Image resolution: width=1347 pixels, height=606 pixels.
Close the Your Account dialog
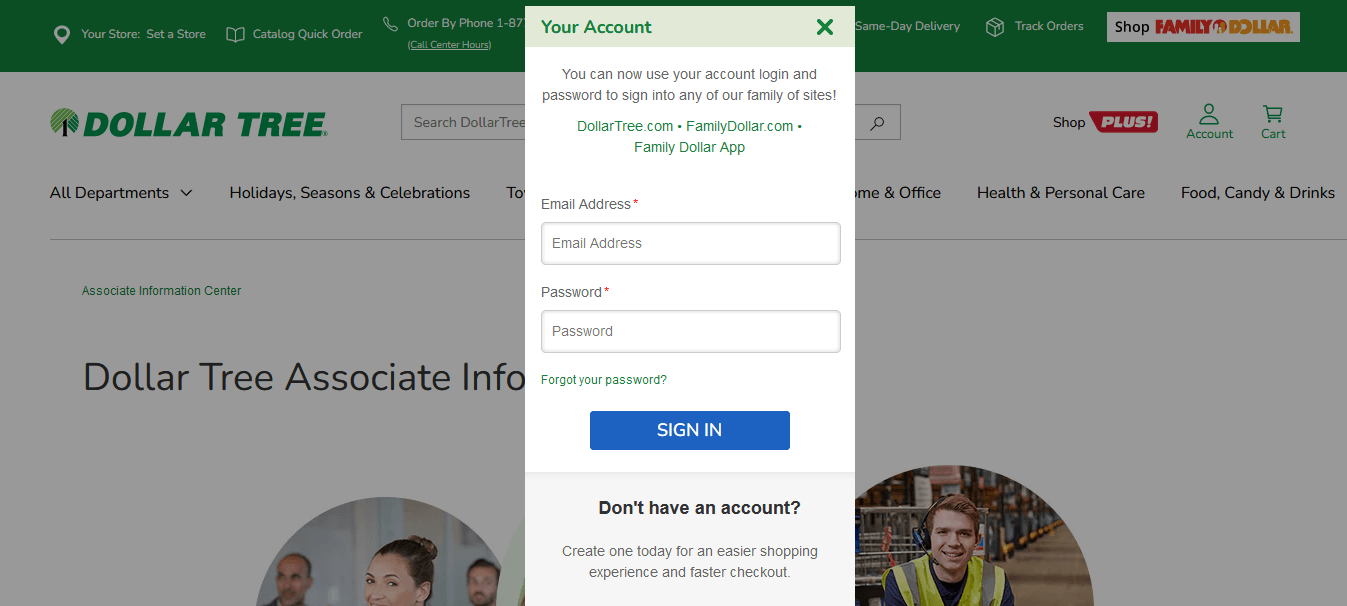[824, 27]
